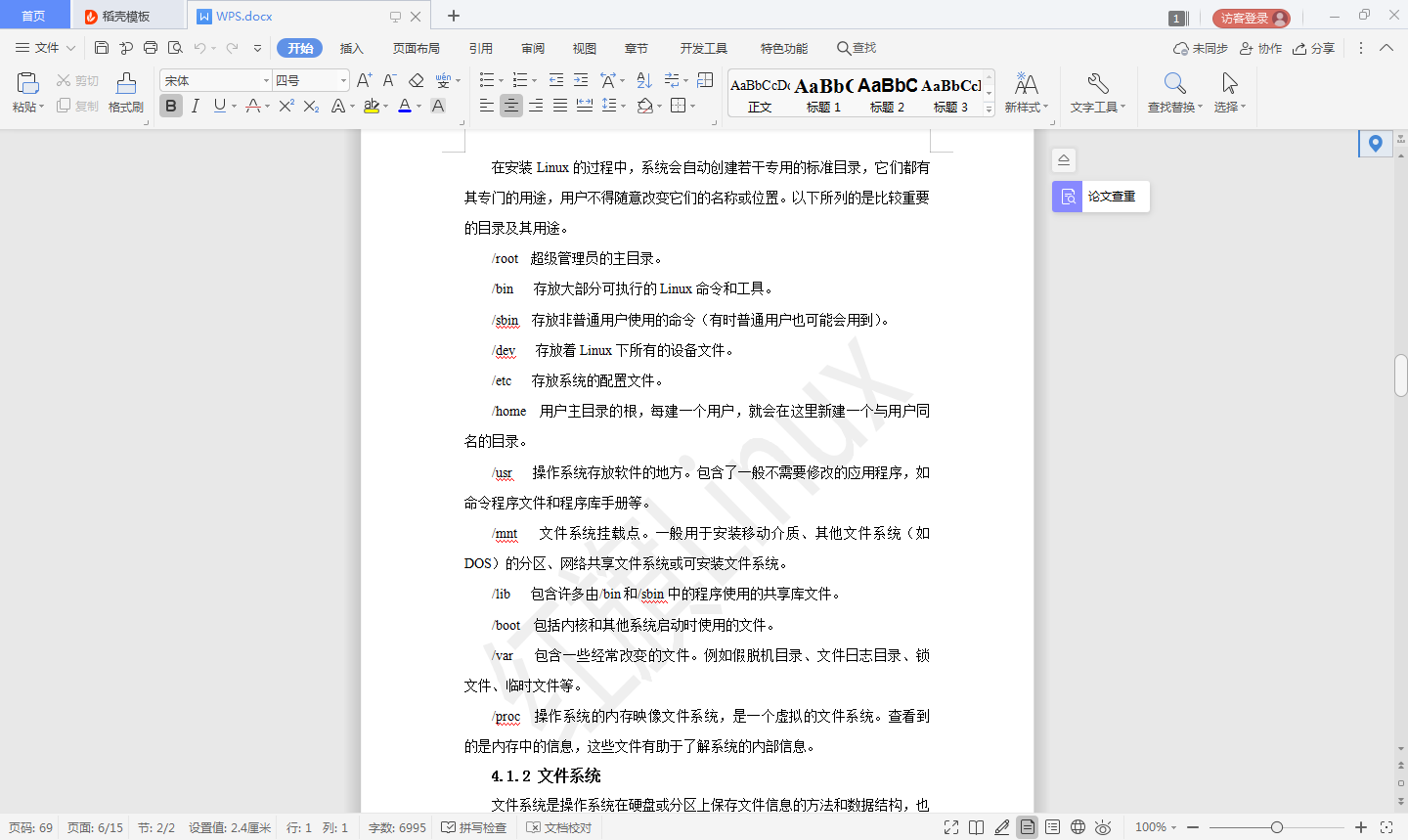Image resolution: width=1408 pixels, height=840 pixels.
Task: Increase paragraph indent icon
Action: (581, 80)
